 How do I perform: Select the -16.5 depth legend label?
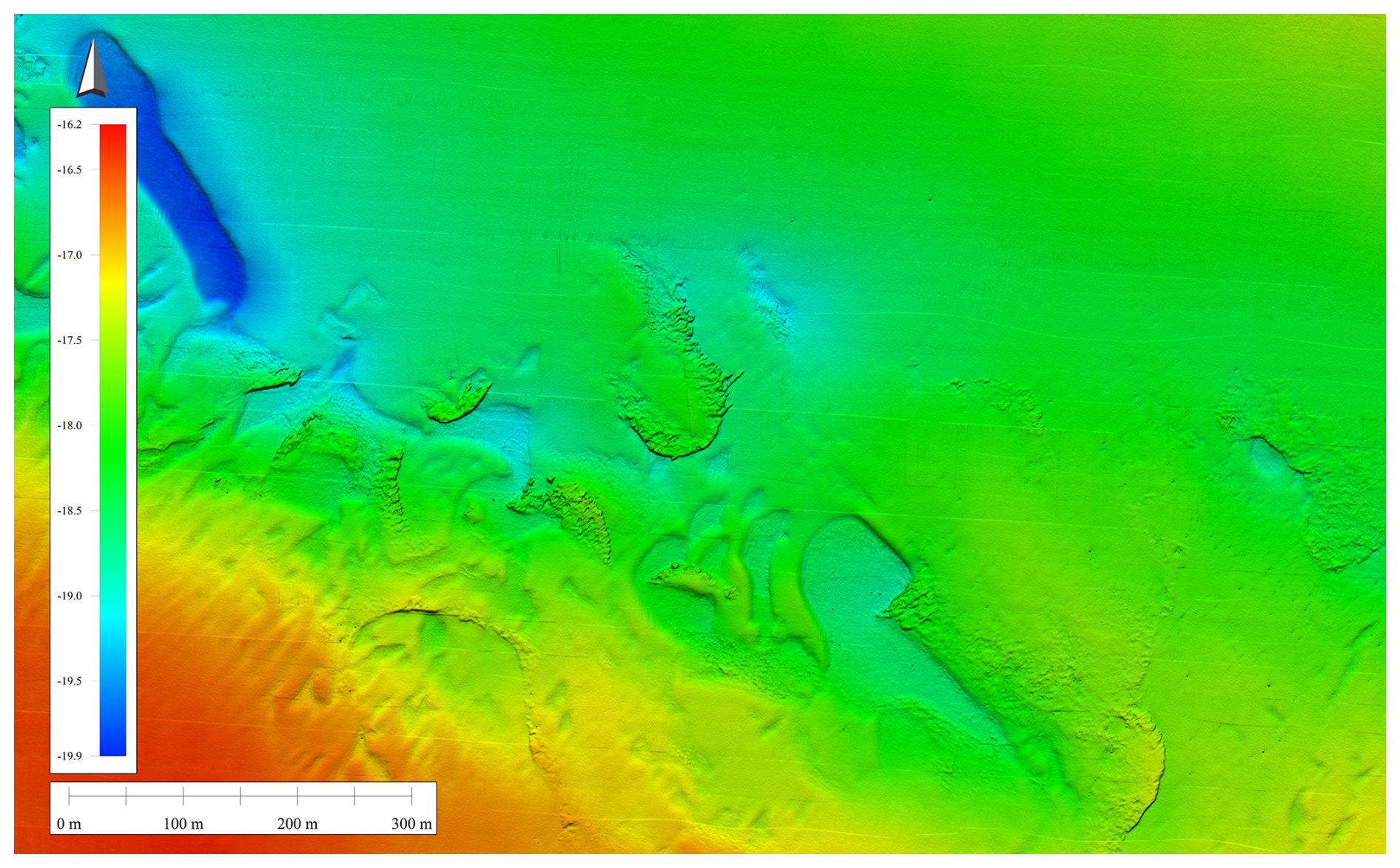coord(70,169)
